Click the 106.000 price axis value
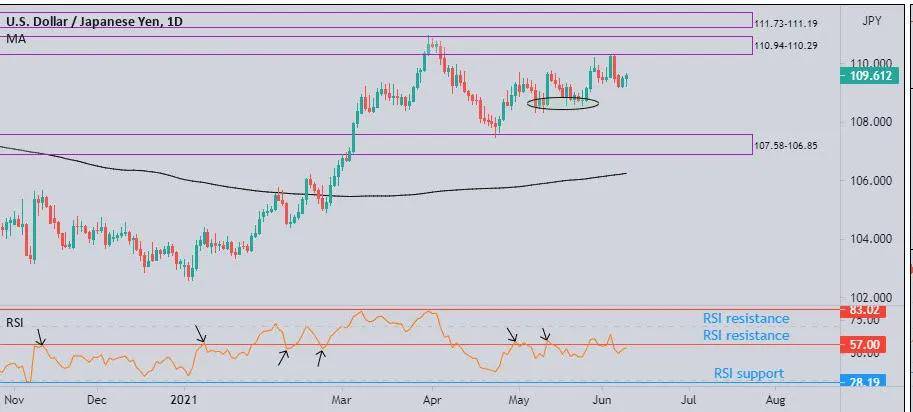 [873, 181]
